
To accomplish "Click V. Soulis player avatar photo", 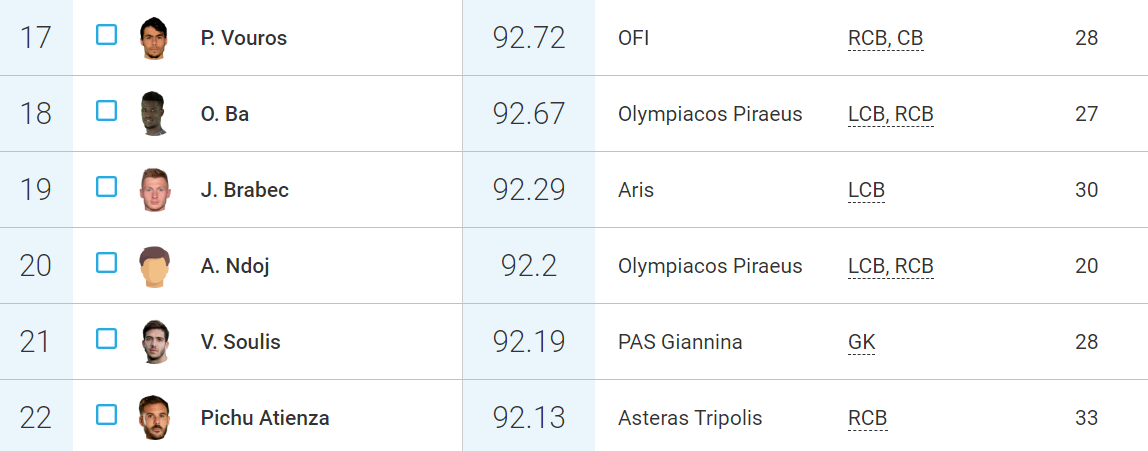I will click(x=154, y=342).
